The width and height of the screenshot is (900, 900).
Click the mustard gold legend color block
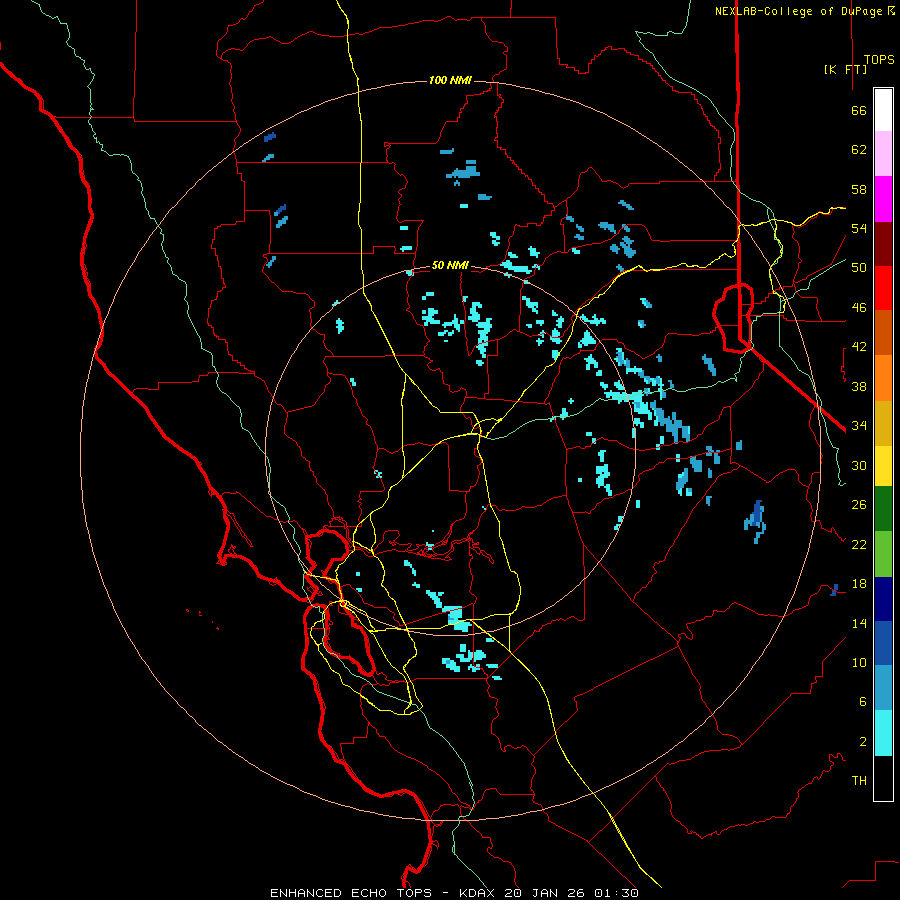click(x=883, y=423)
